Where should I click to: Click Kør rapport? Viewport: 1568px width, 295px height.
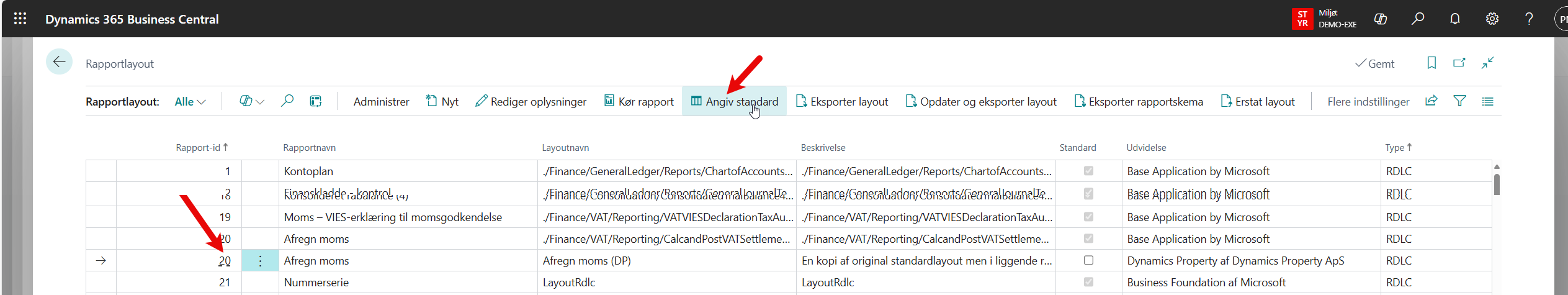[639, 101]
